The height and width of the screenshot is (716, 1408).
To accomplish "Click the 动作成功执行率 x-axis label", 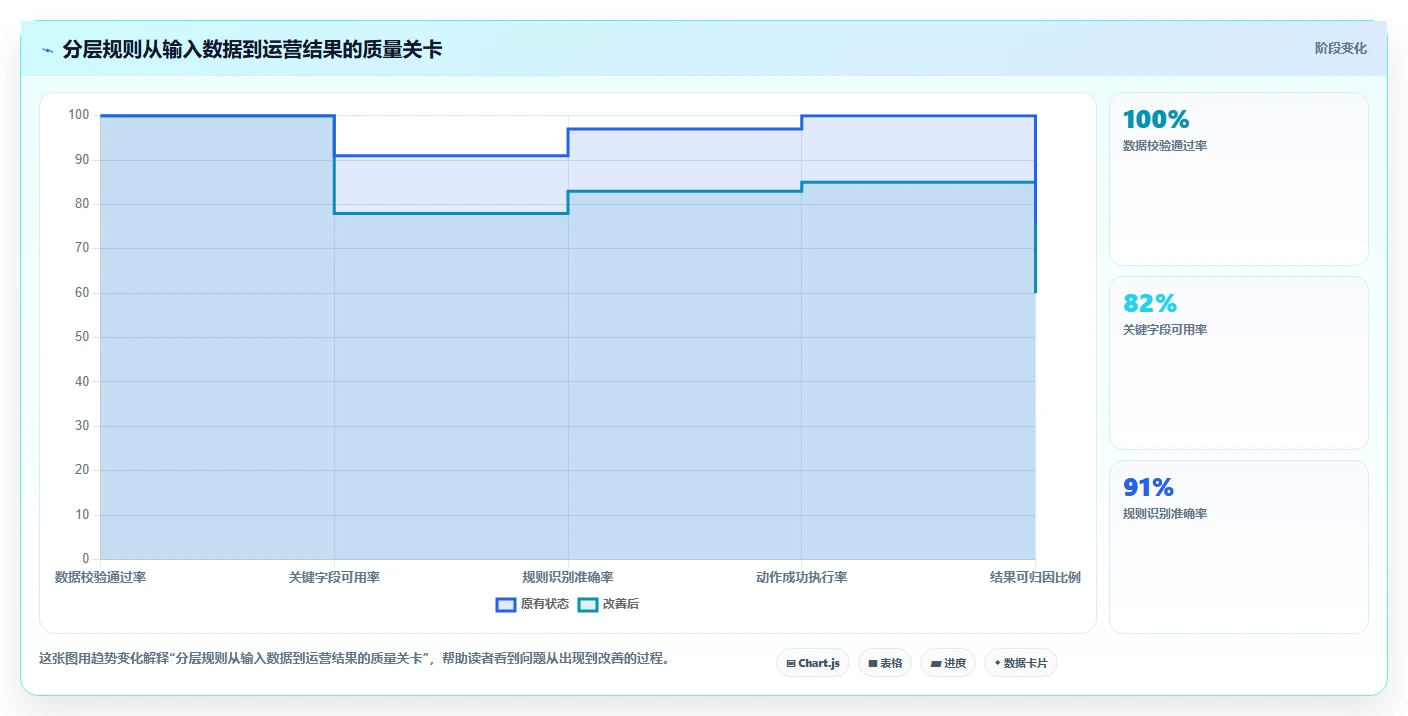I will click(802, 577).
